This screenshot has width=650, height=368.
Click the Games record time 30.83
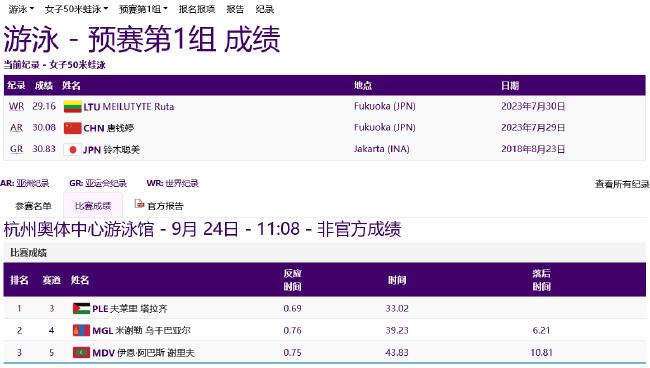tap(44, 148)
